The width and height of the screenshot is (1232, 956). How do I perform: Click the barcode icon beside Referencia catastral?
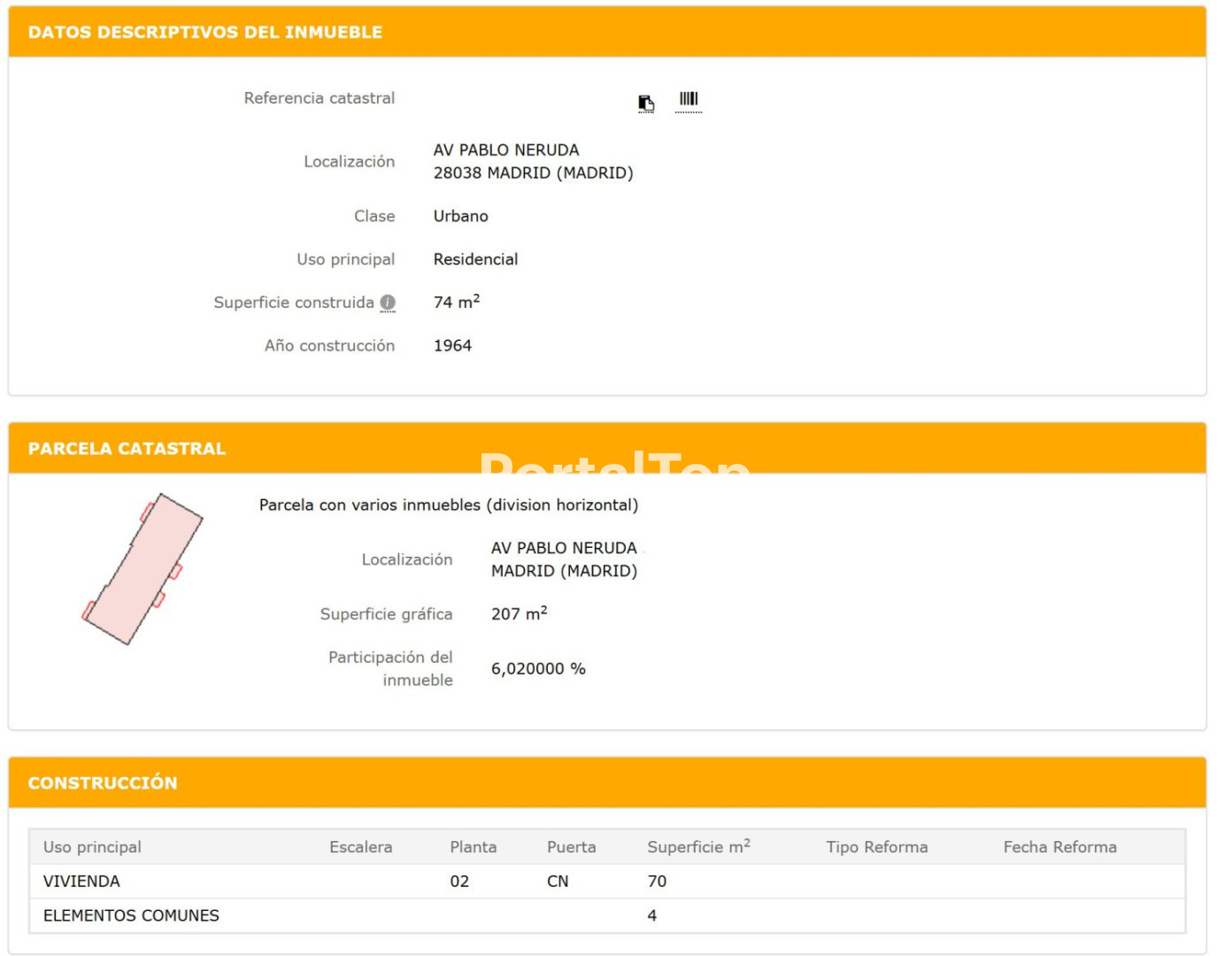click(689, 99)
